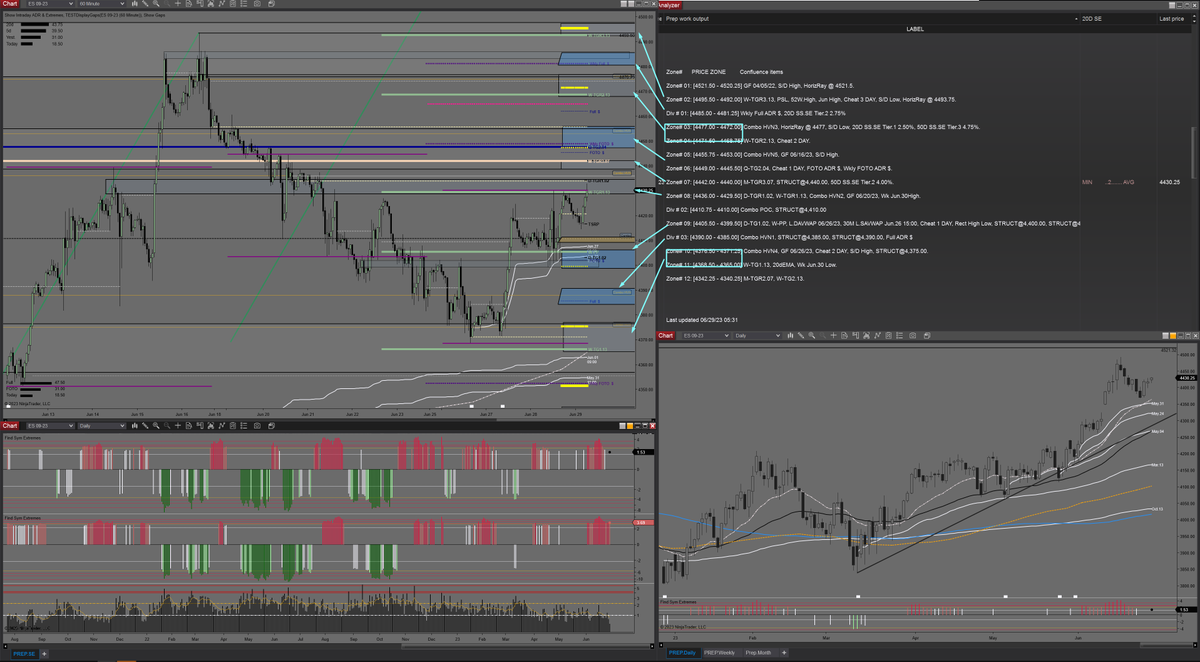Open bar type selector in 60 Minute chart toolbar
This screenshot has height=662, width=1200.
pos(135,4)
